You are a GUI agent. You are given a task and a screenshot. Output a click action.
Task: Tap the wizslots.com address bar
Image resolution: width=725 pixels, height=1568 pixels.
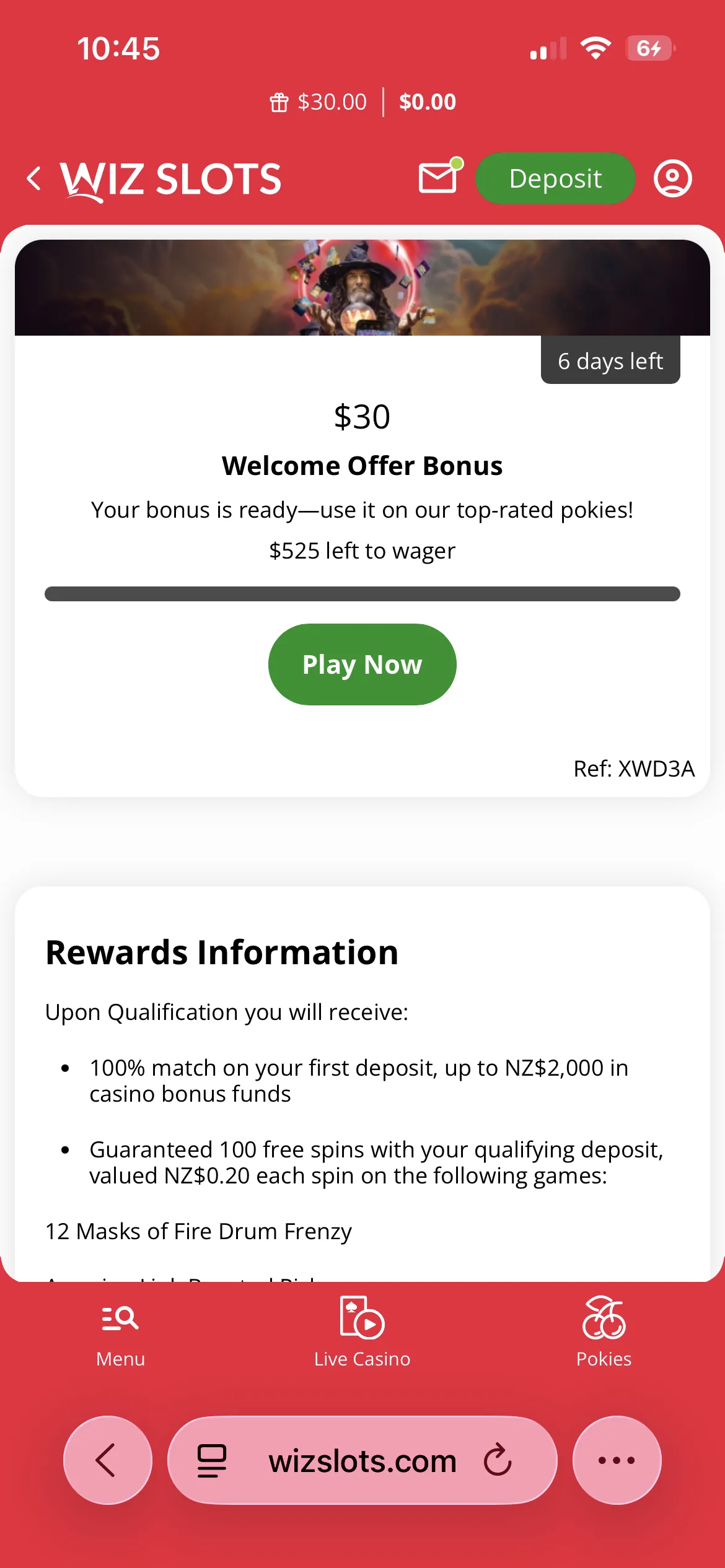point(362,1461)
